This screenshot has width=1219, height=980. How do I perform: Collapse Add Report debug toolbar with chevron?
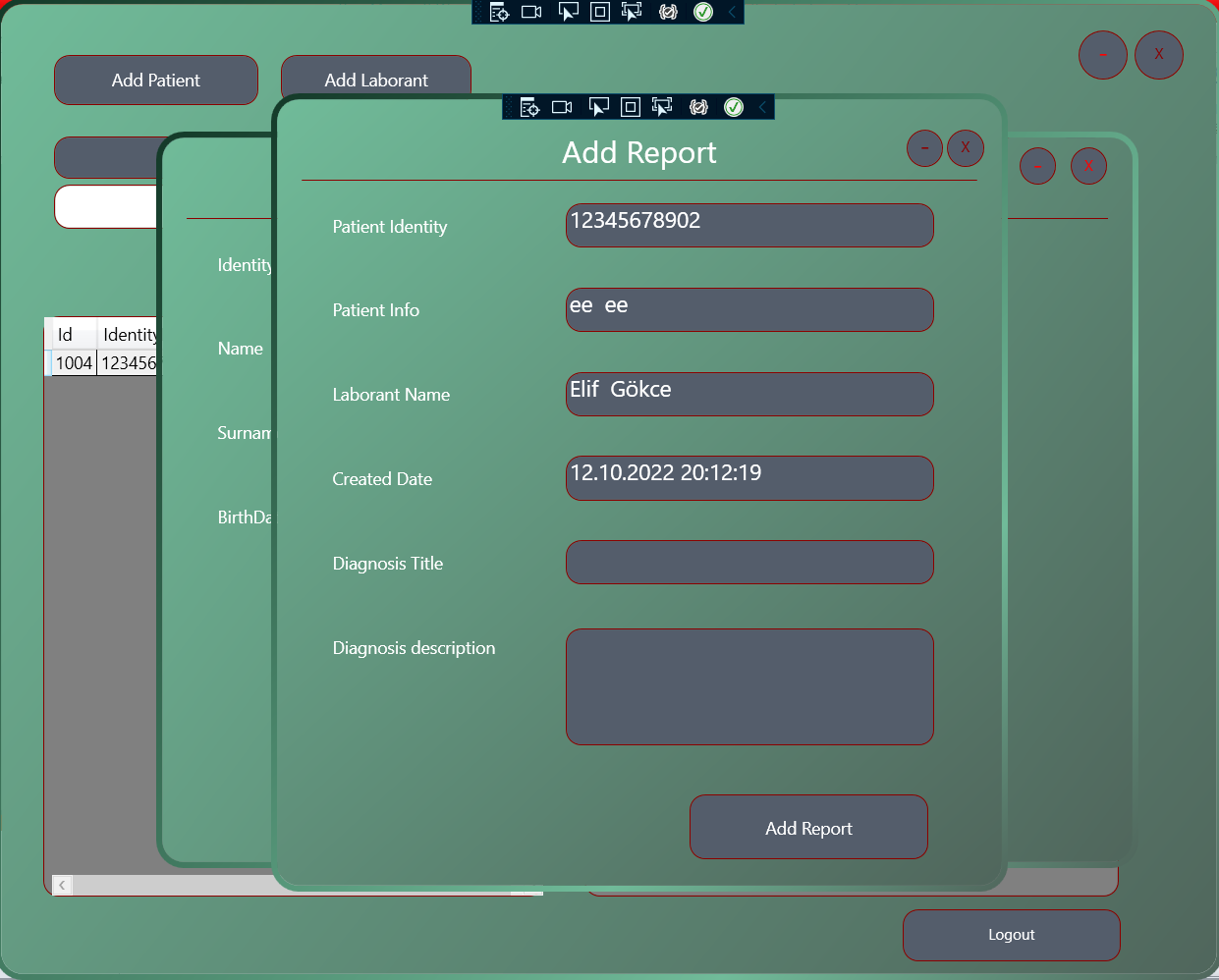point(762,107)
